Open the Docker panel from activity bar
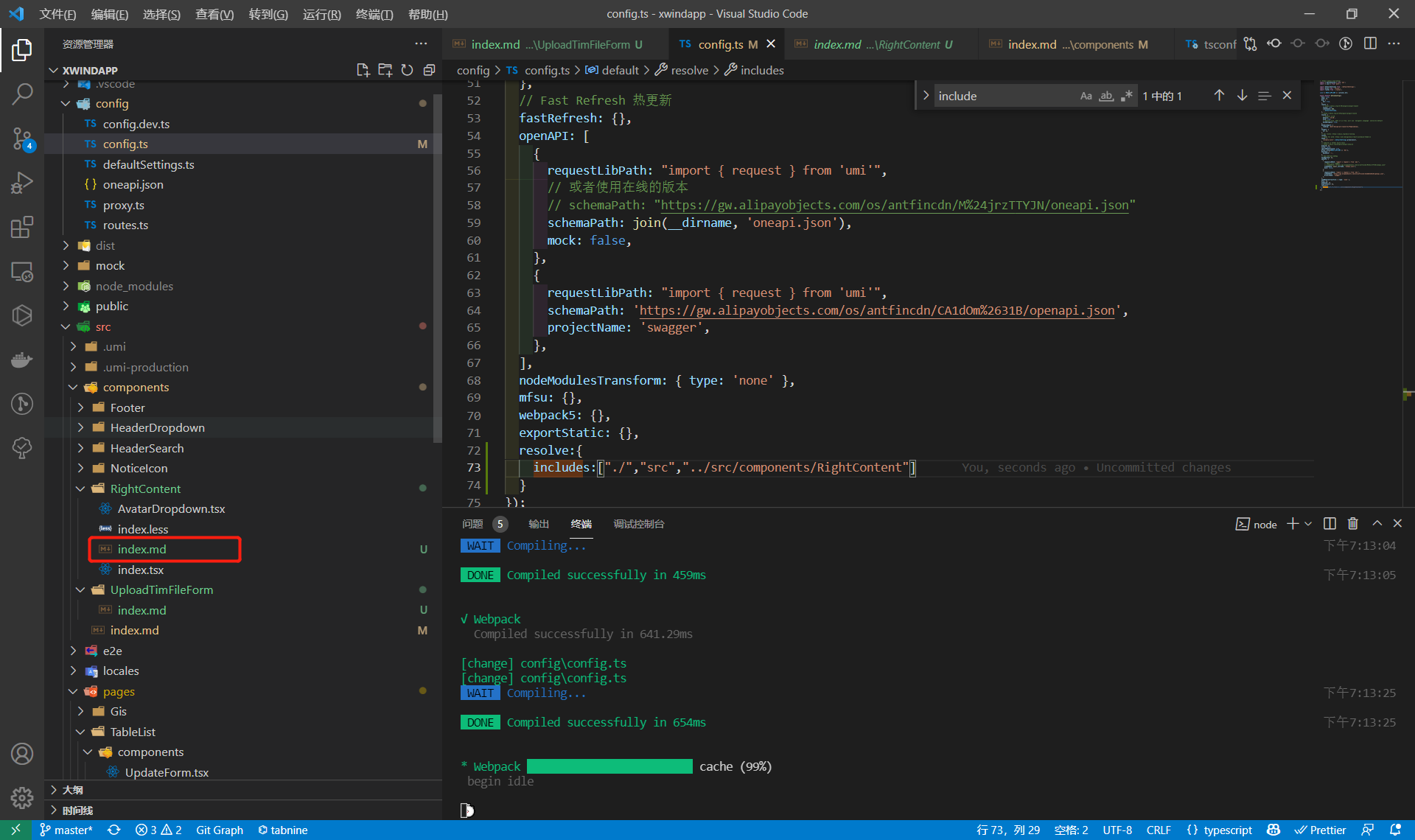The width and height of the screenshot is (1415, 840). pos(22,360)
